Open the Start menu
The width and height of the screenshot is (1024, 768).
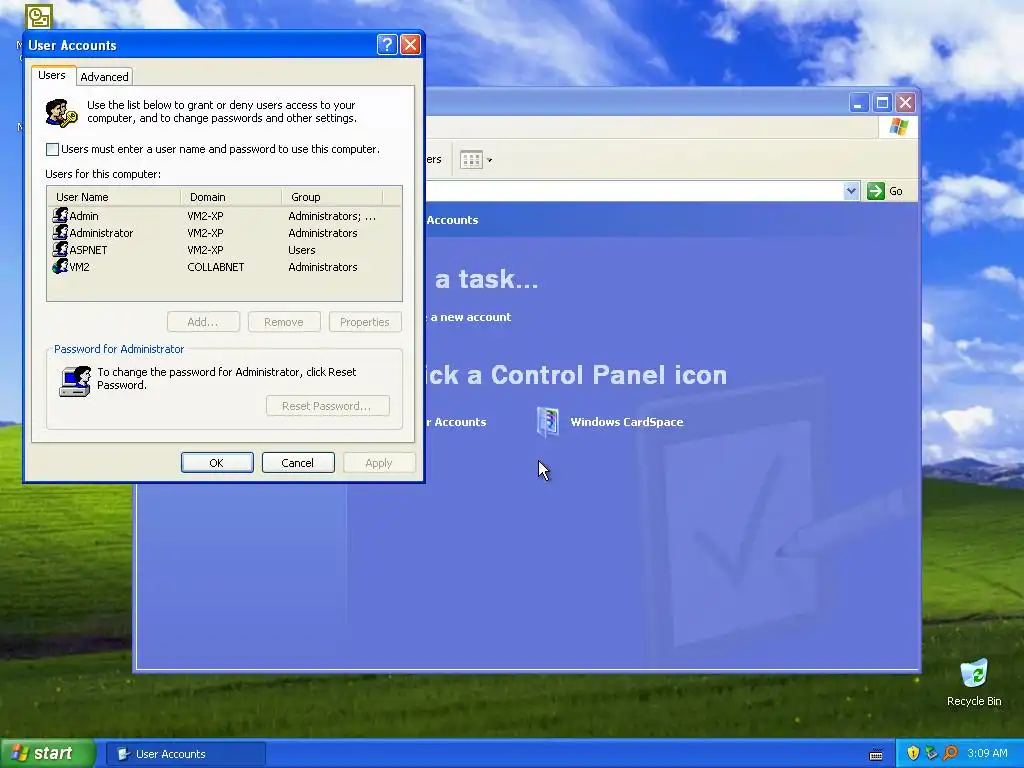[x=48, y=753]
